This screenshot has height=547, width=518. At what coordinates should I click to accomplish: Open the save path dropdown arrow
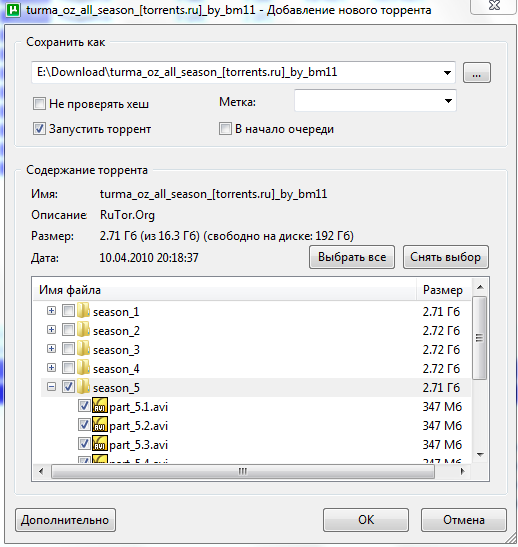(x=447, y=73)
